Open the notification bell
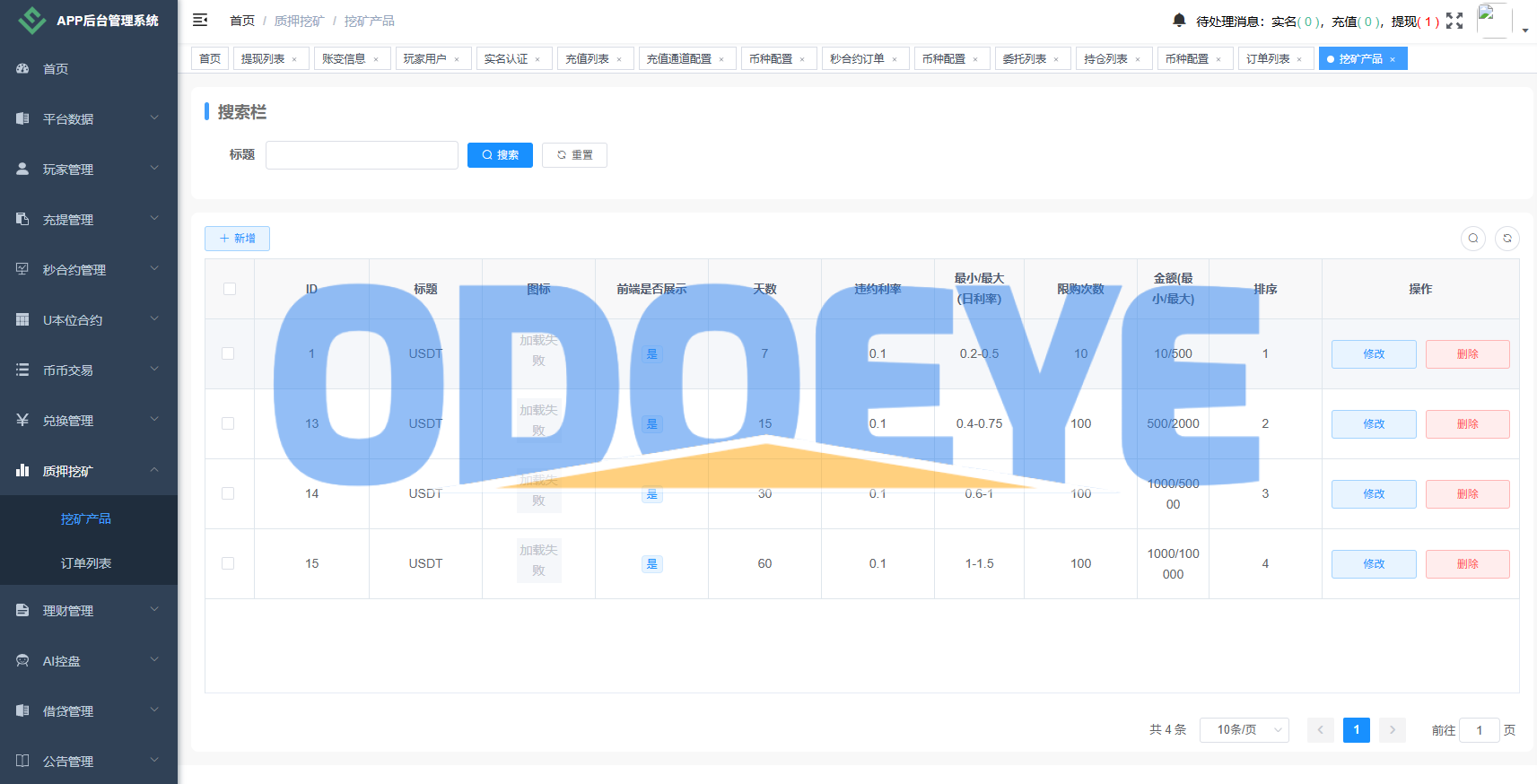 1179,21
